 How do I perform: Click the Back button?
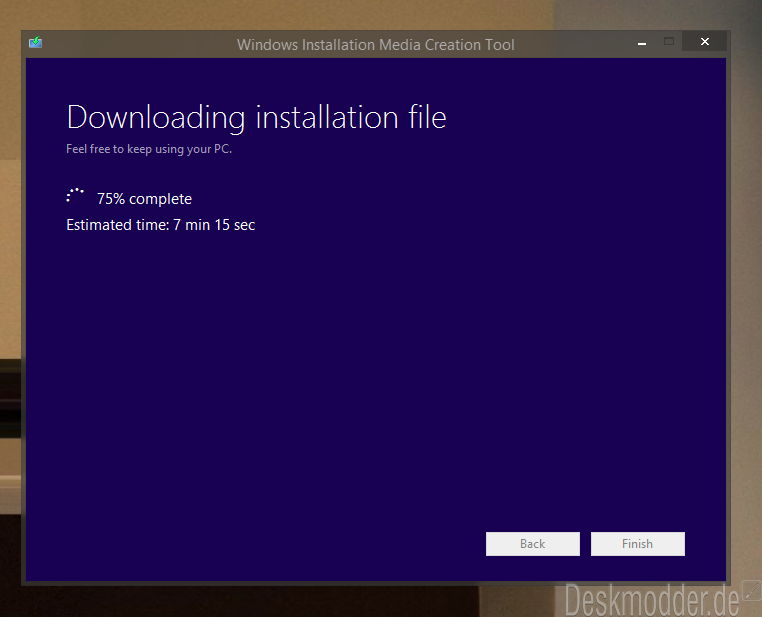coord(533,544)
